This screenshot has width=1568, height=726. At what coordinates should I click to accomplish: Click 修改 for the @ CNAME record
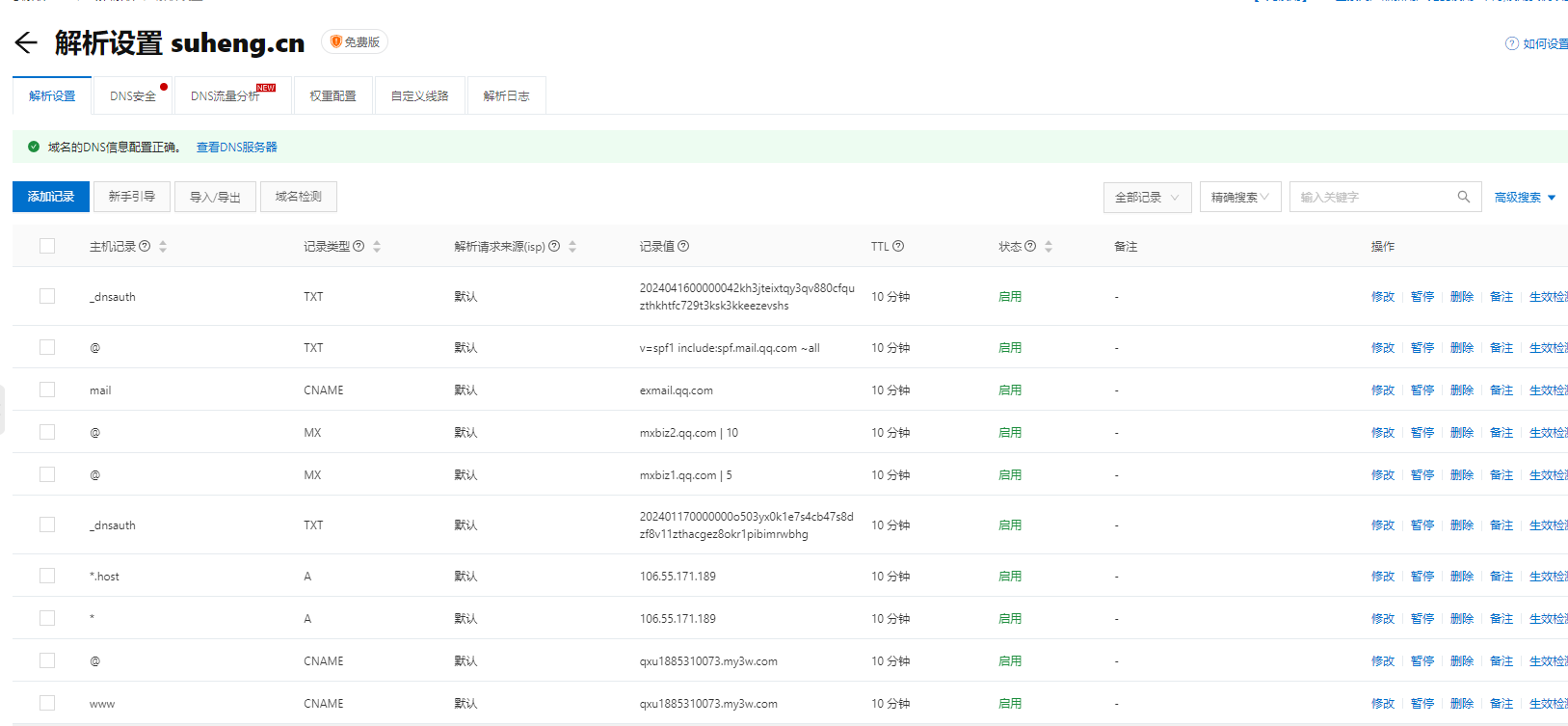[1383, 660]
